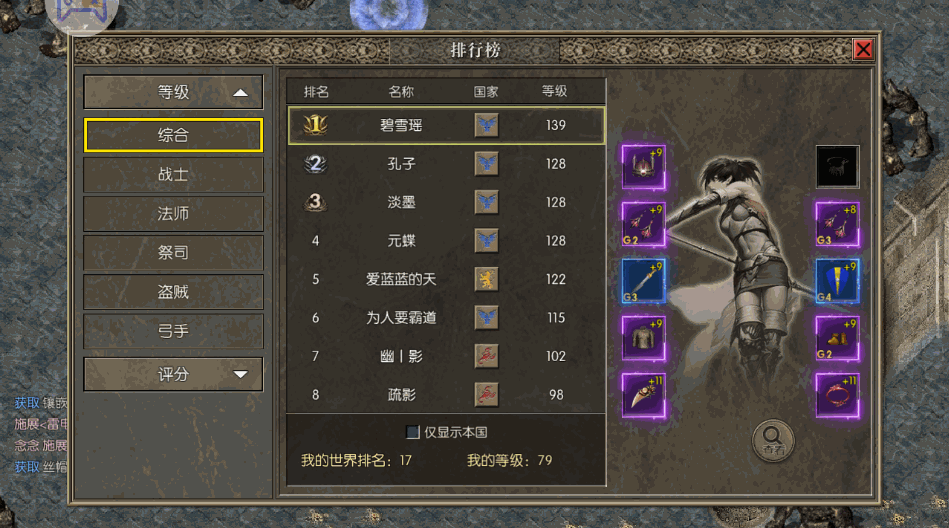Enable the 仅显示本国 checkbox

413,432
